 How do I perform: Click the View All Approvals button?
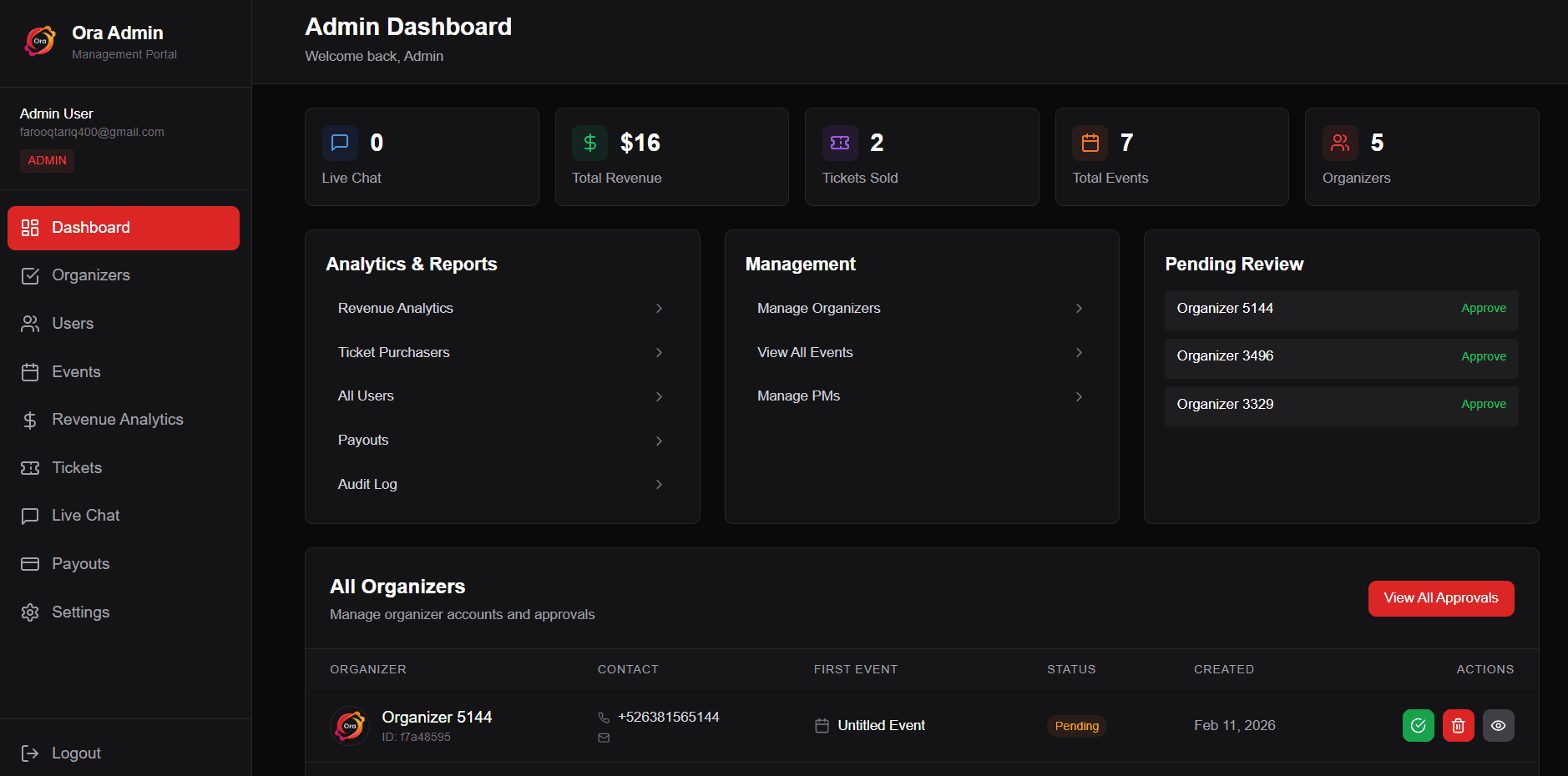point(1440,598)
